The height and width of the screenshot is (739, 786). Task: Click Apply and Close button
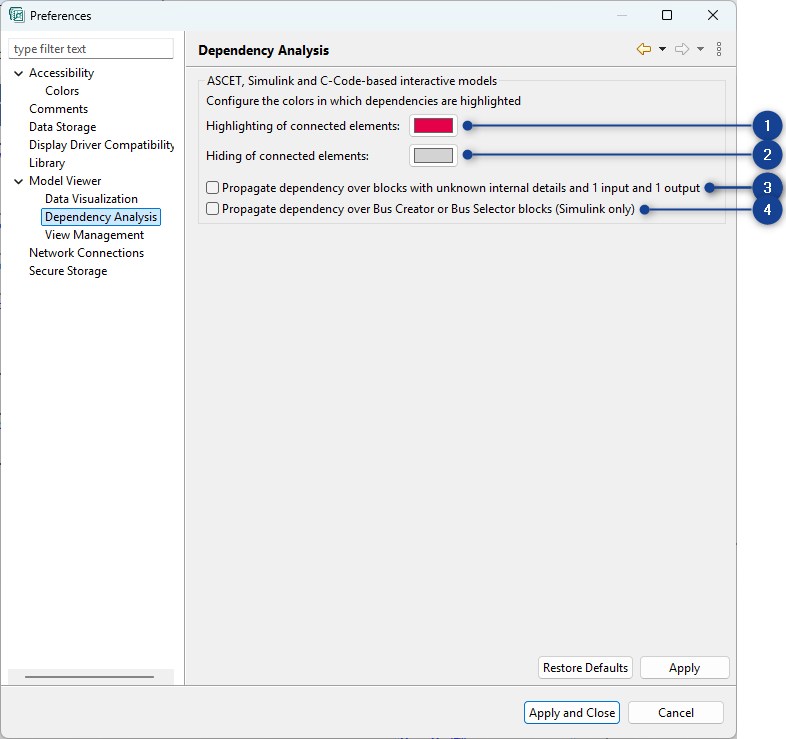571,712
